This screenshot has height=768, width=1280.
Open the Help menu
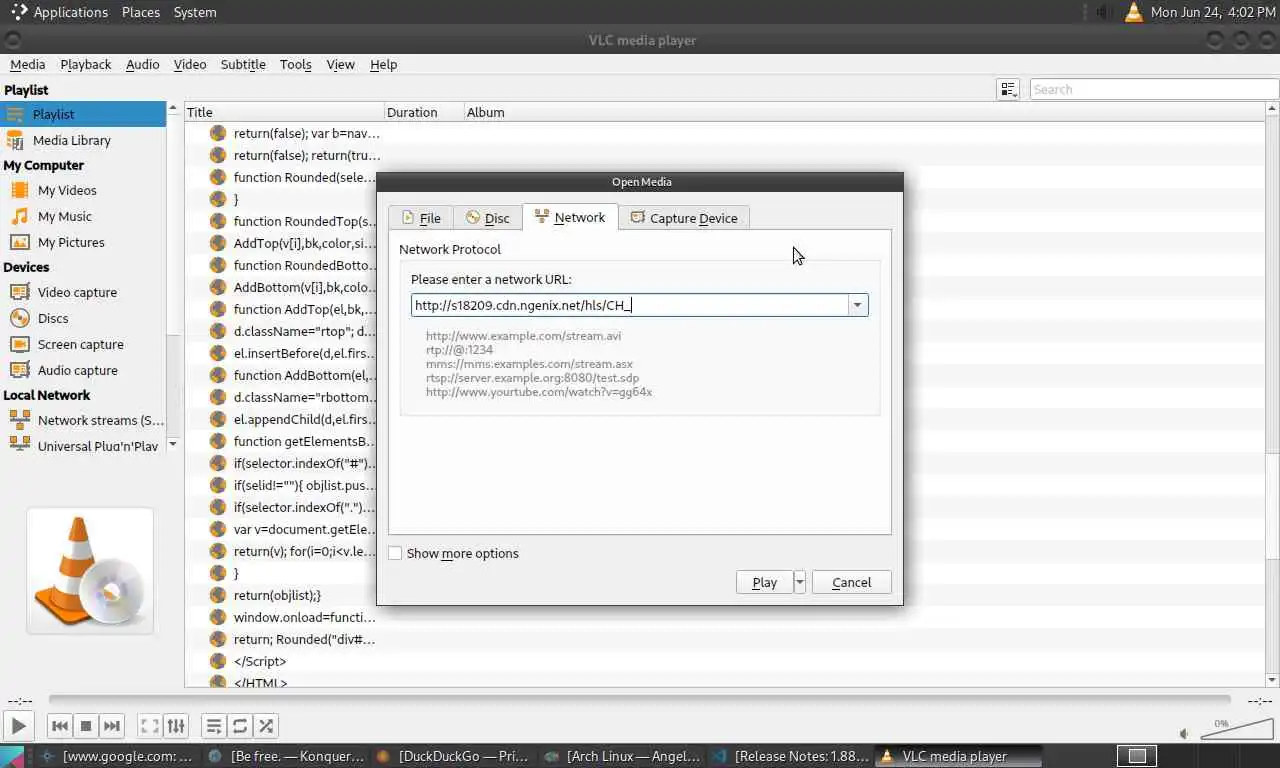383,64
